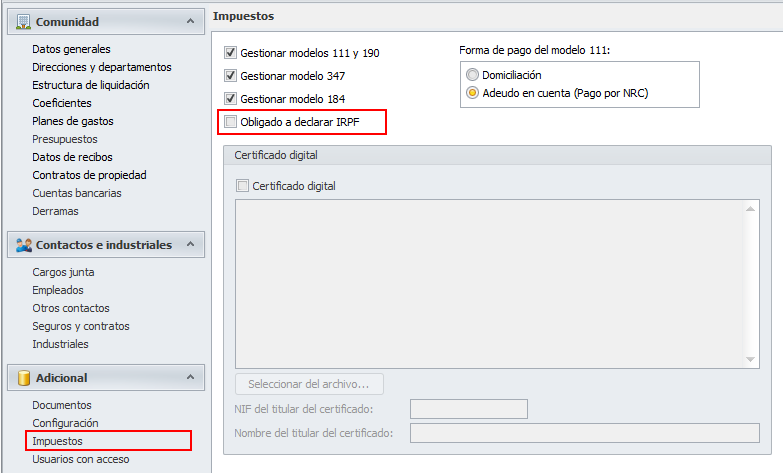Screen dimensions: 783x473
Task: Open Configuración under Adicional
Action: tap(65, 423)
